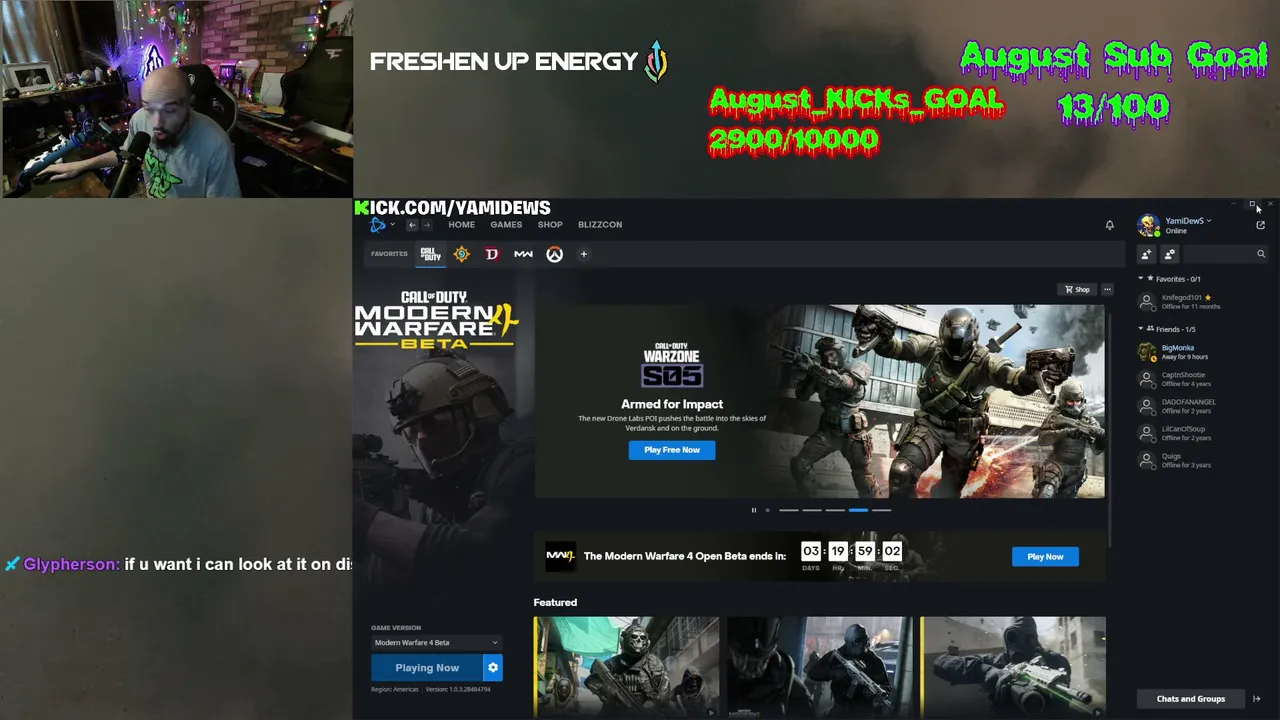Open the Game Version dropdown

coord(436,643)
